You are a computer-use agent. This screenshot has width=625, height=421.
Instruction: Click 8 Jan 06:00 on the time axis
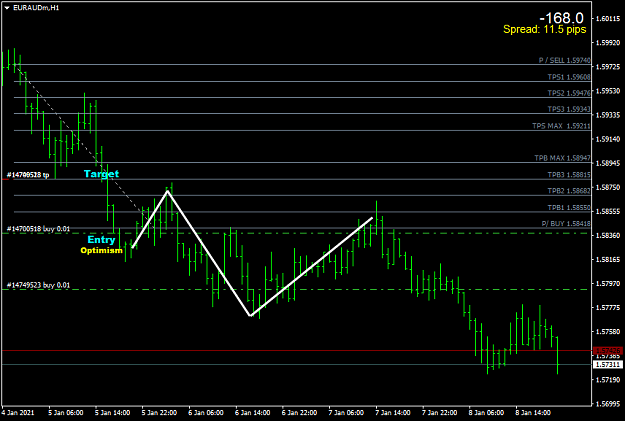(x=486, y=413)
